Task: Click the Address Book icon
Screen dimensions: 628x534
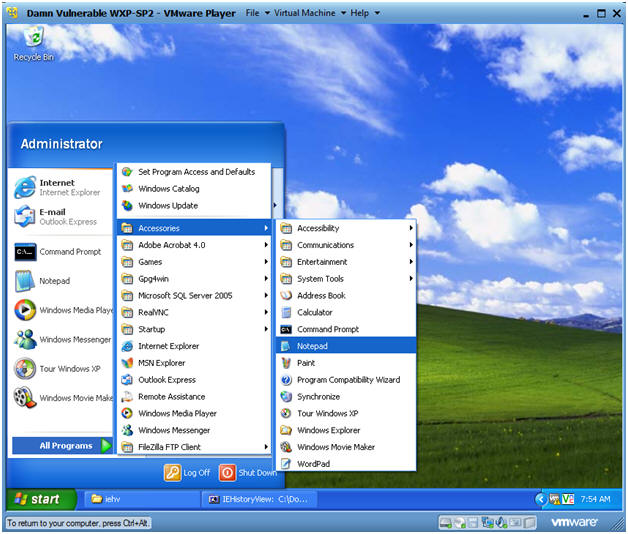Action: pos(286,296)
